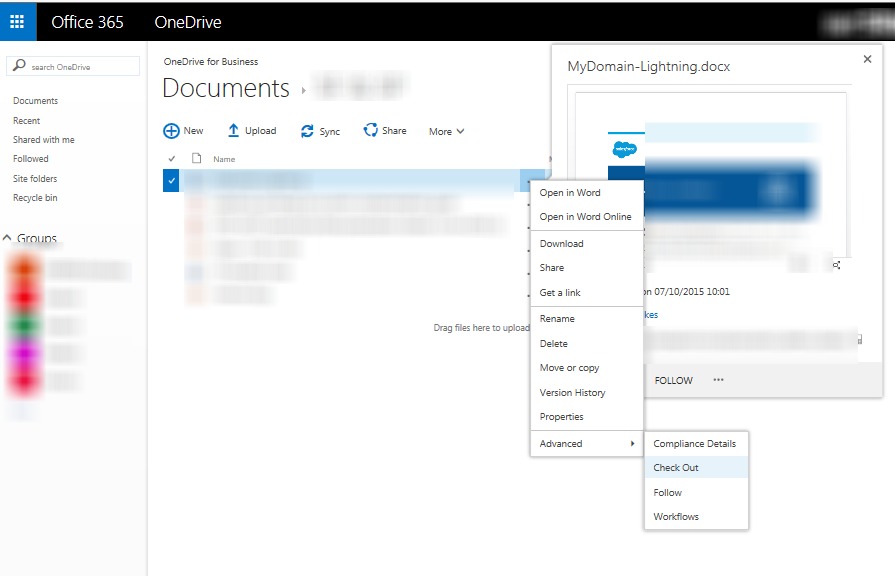Click the expand preview icon on the document thumbnail

837,265
